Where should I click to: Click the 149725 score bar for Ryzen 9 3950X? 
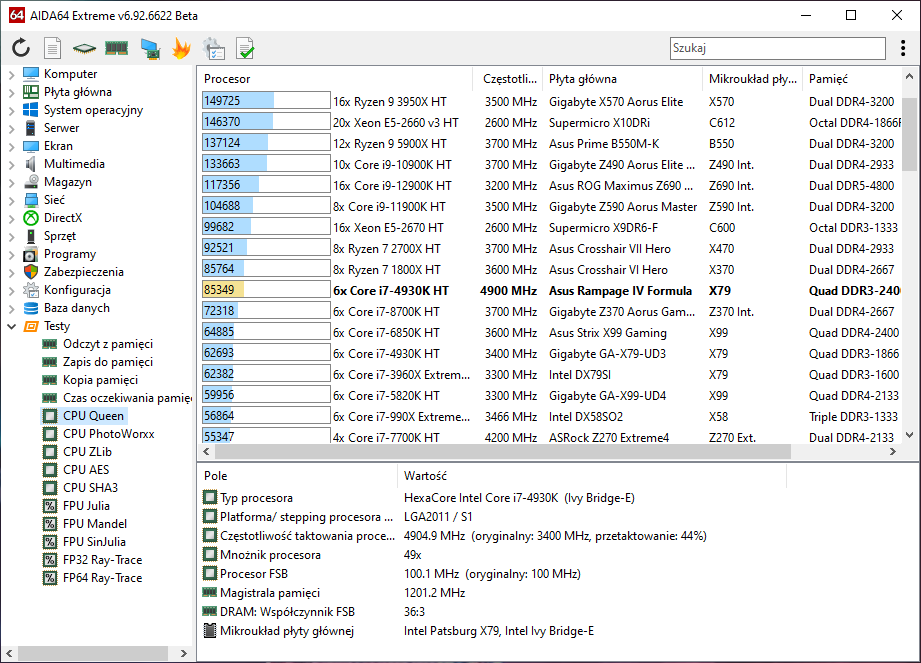[265, 101]
